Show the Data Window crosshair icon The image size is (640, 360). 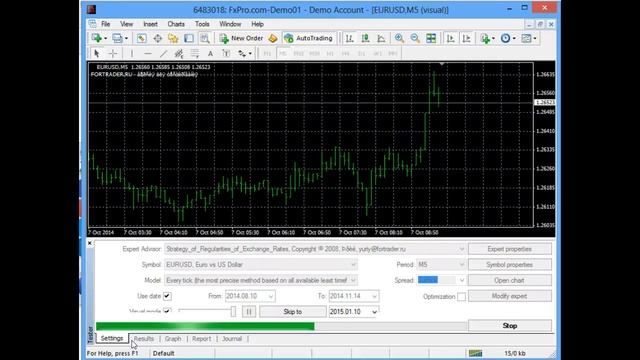(x=158, y=38)
